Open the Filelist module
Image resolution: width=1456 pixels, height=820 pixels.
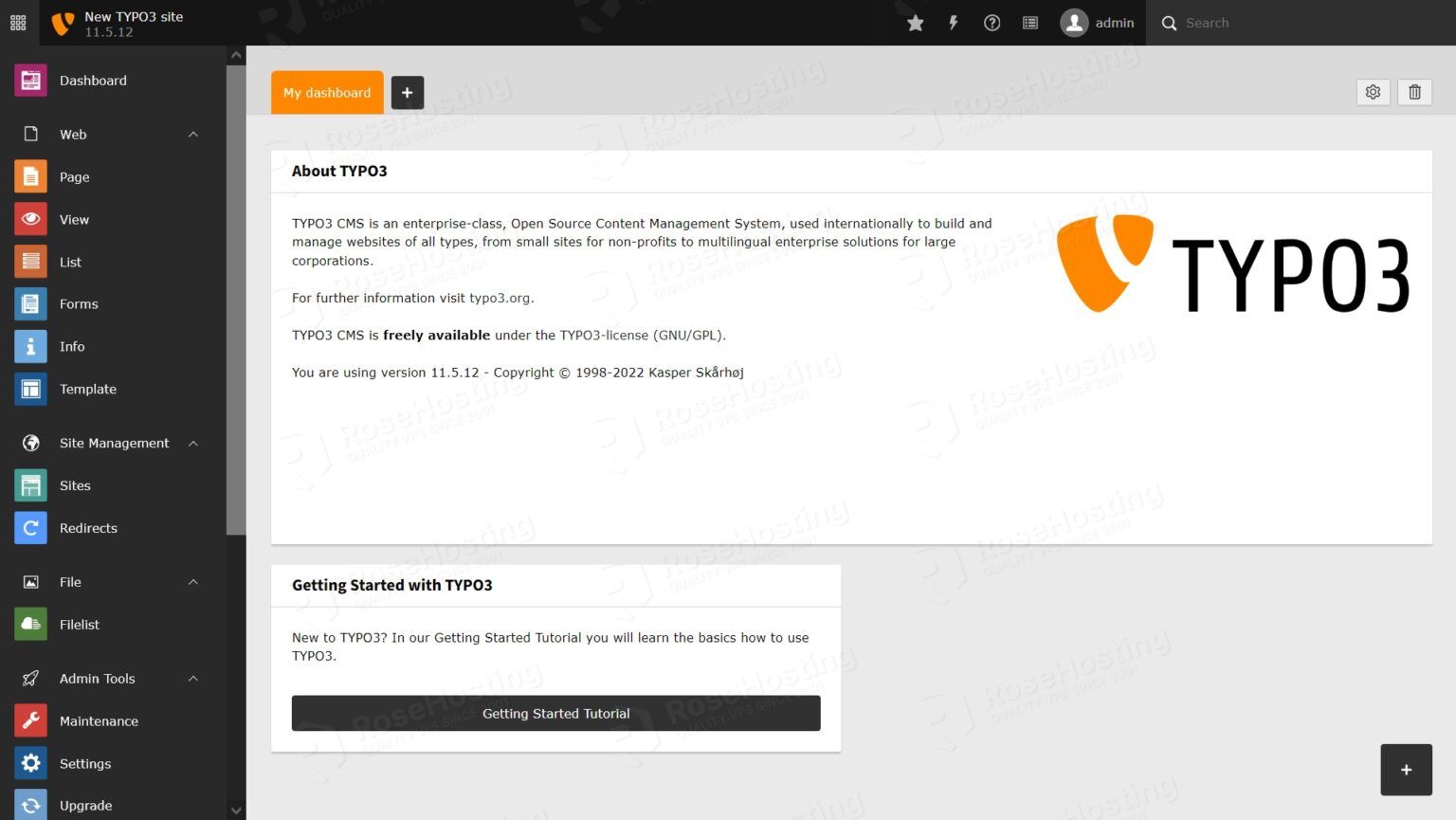79,624
